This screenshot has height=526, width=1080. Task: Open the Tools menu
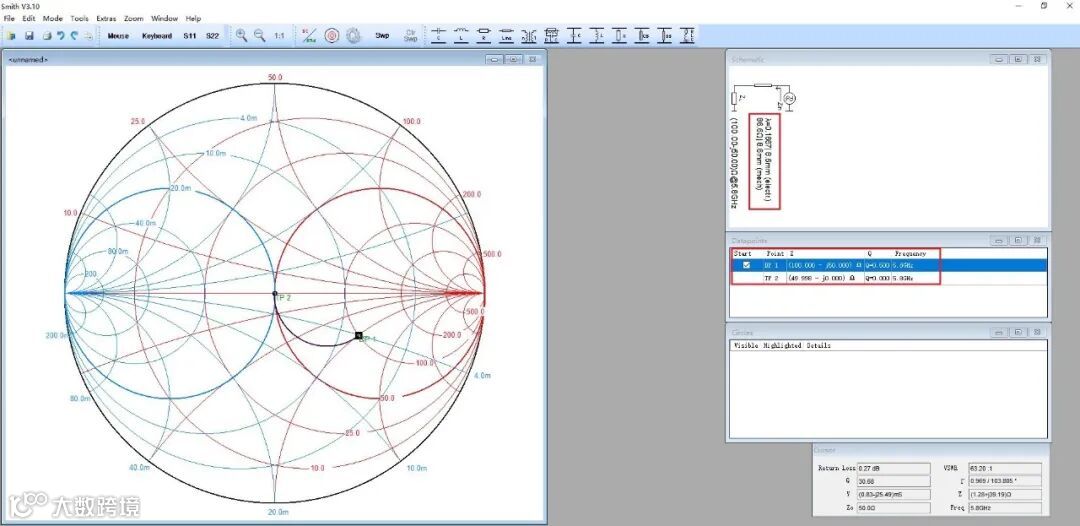(x=79, y=19)
